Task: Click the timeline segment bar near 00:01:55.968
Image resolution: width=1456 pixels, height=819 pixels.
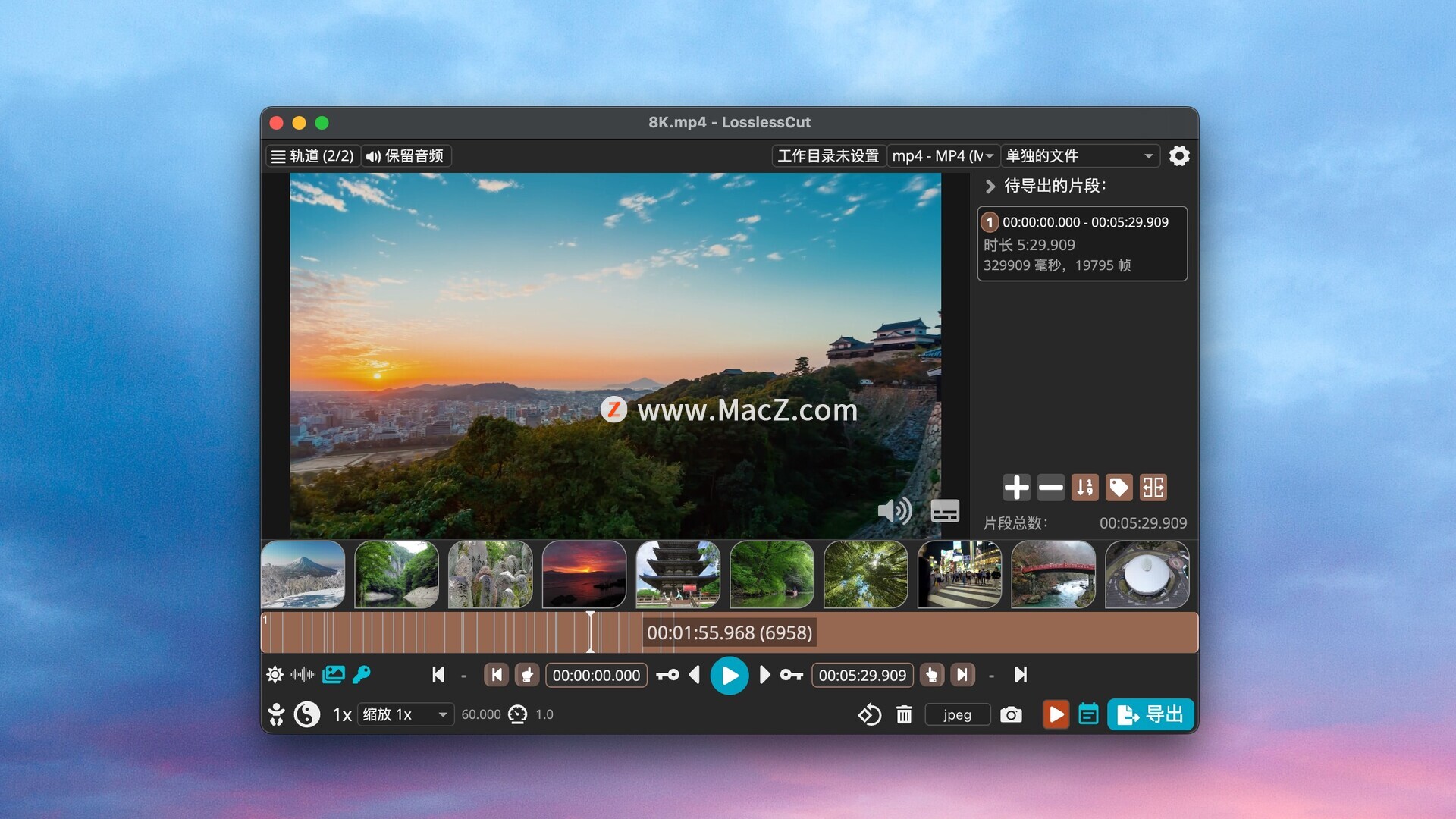Action: (x=729, y=632)
